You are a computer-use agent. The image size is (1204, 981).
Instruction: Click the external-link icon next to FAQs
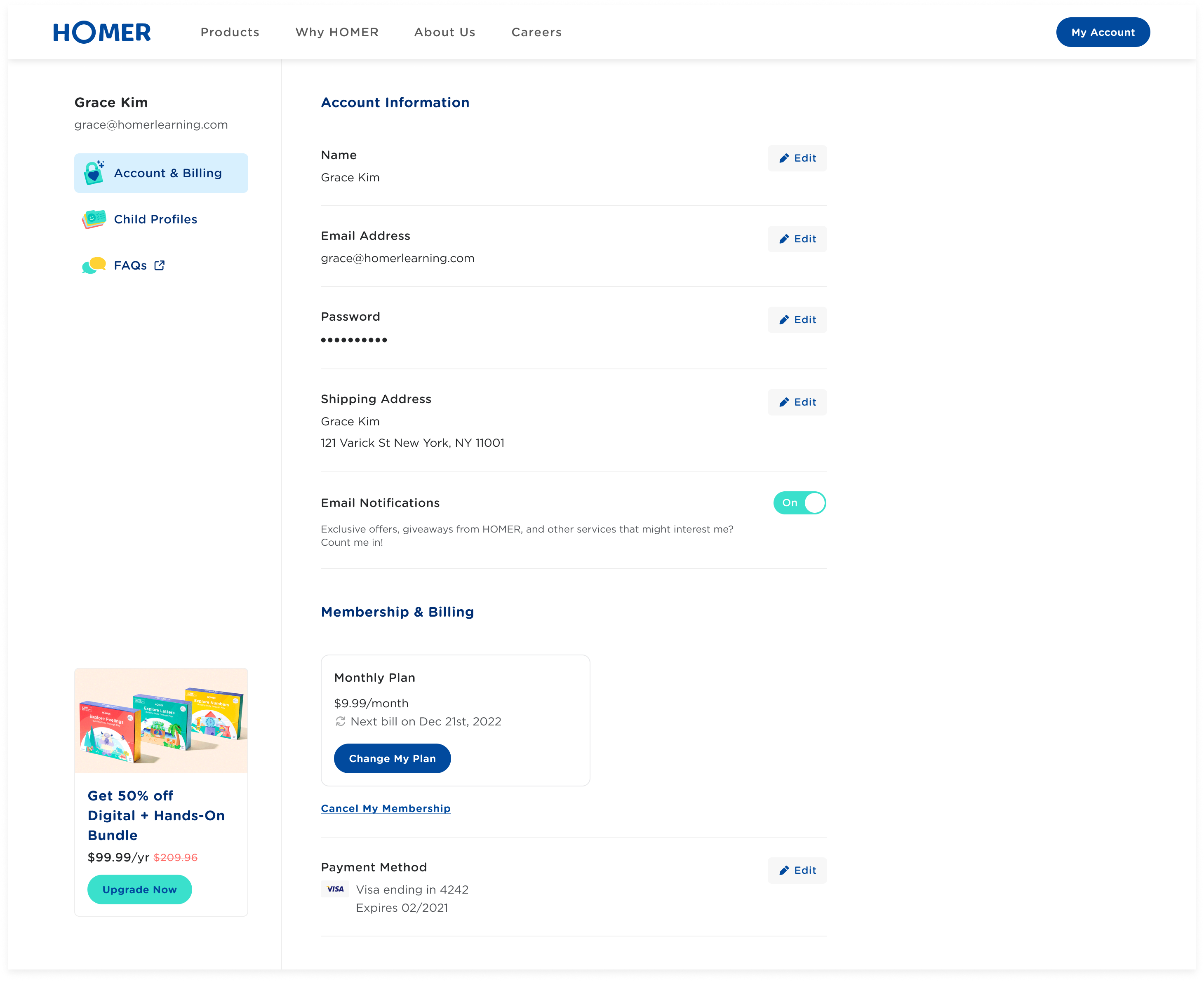tap(160, 265)
